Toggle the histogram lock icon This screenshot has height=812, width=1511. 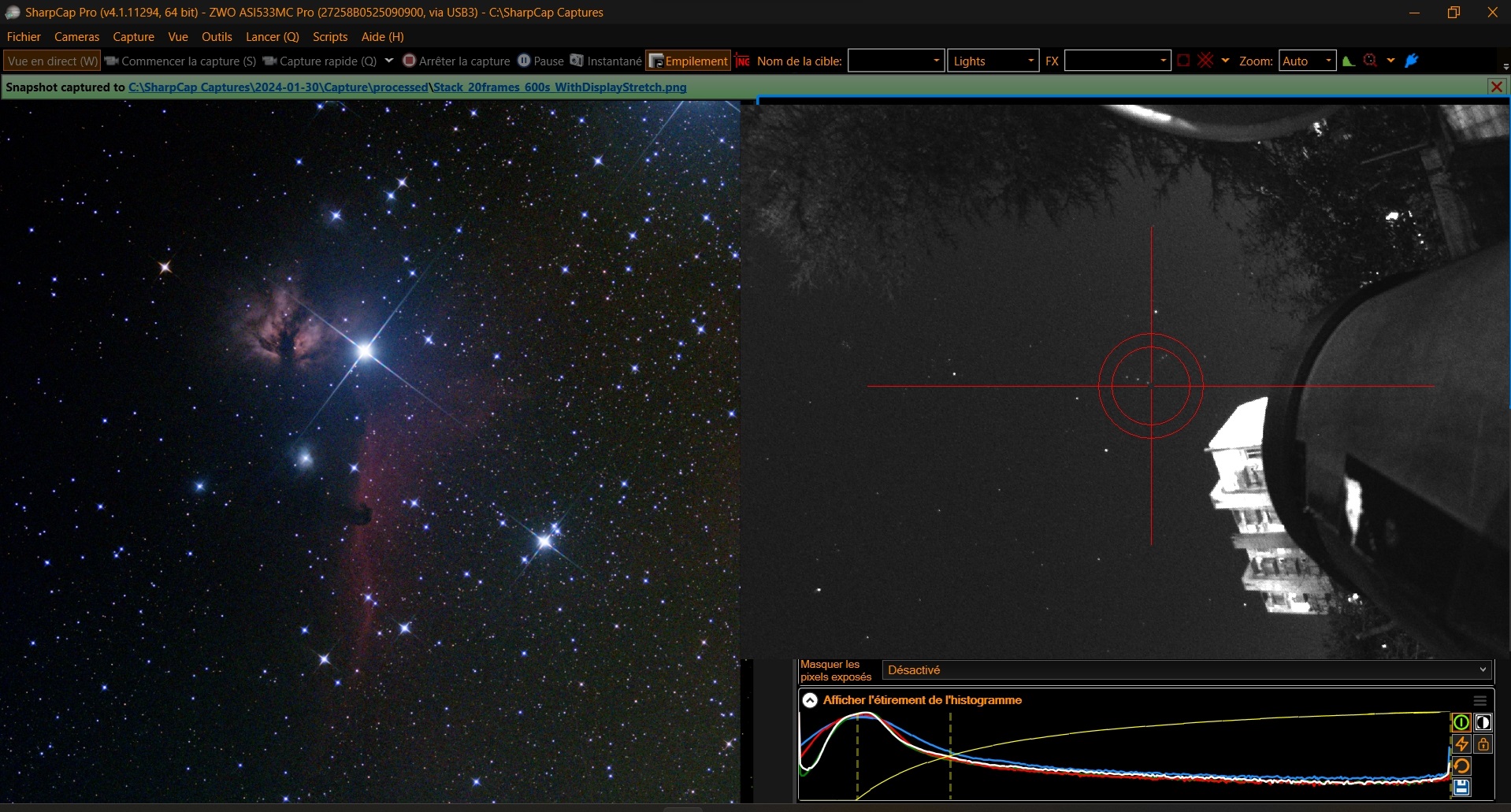tap(1483, 744)
